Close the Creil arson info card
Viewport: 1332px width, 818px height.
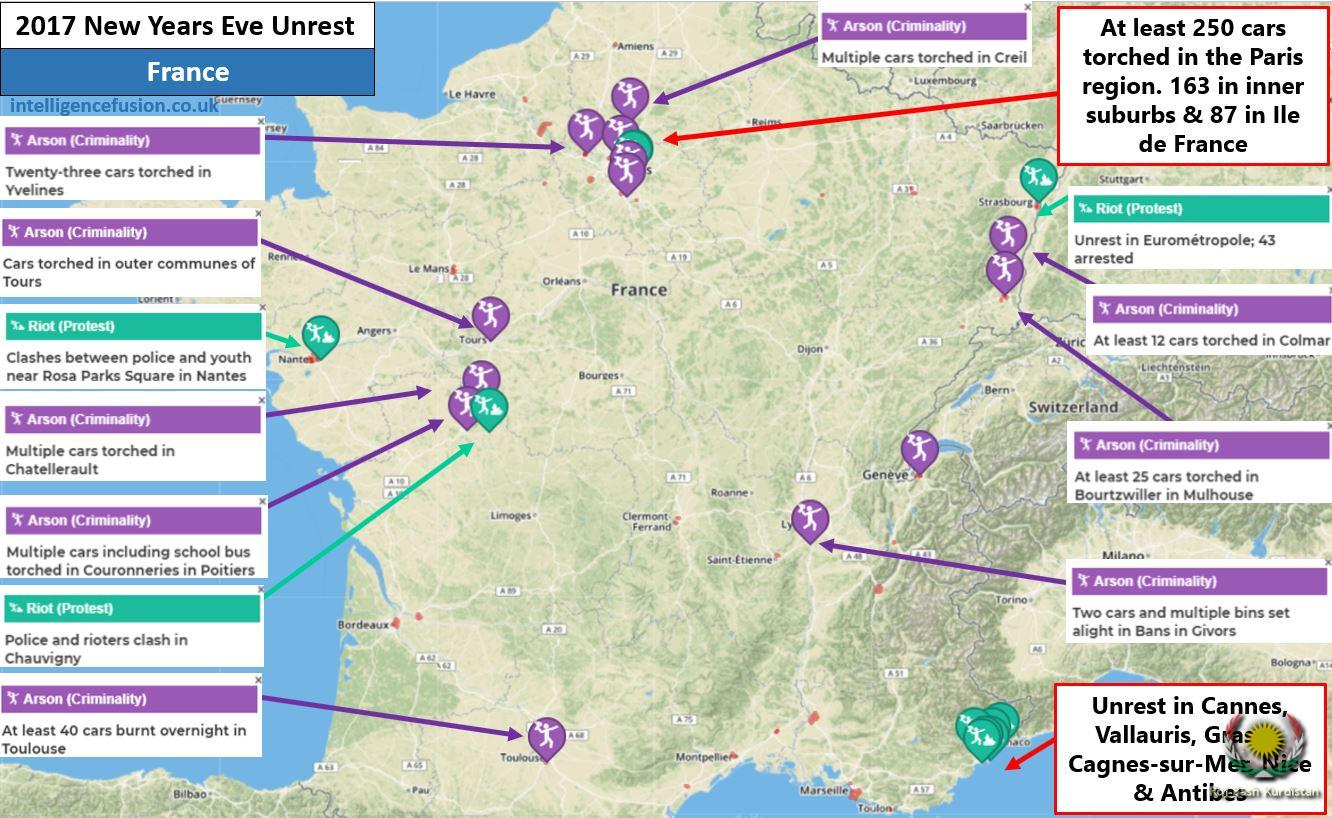(1027, 7)
